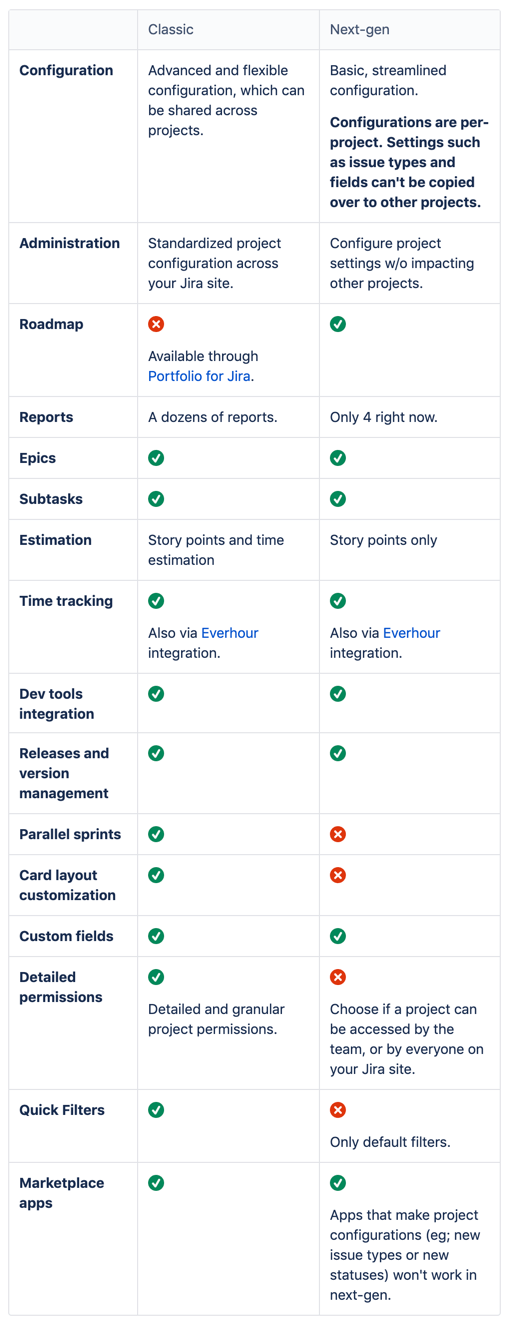Click green check for Next-gen Marketplace apps

(338, 1183)
